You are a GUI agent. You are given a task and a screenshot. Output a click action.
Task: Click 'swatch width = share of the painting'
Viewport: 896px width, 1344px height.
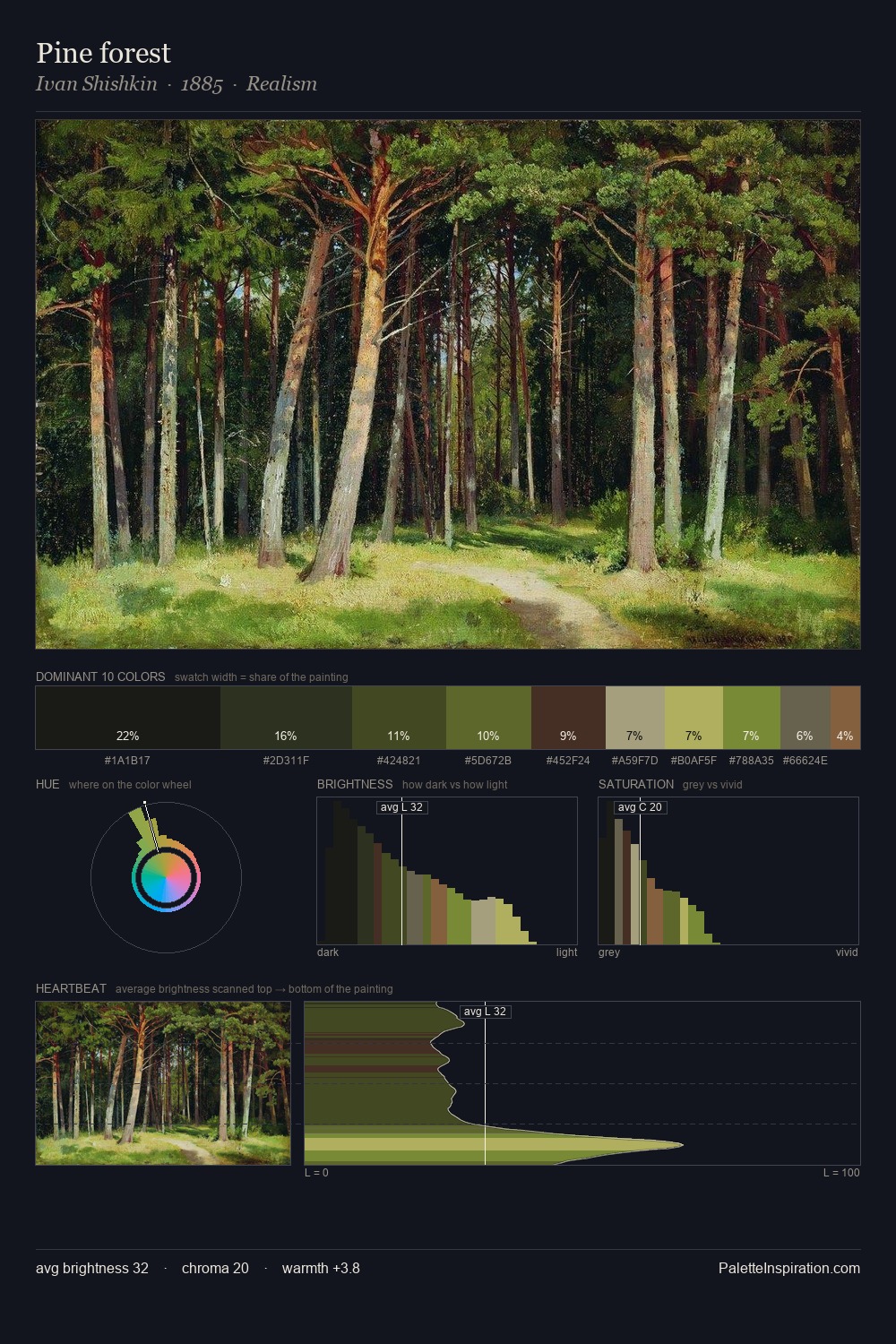(261, 676)
